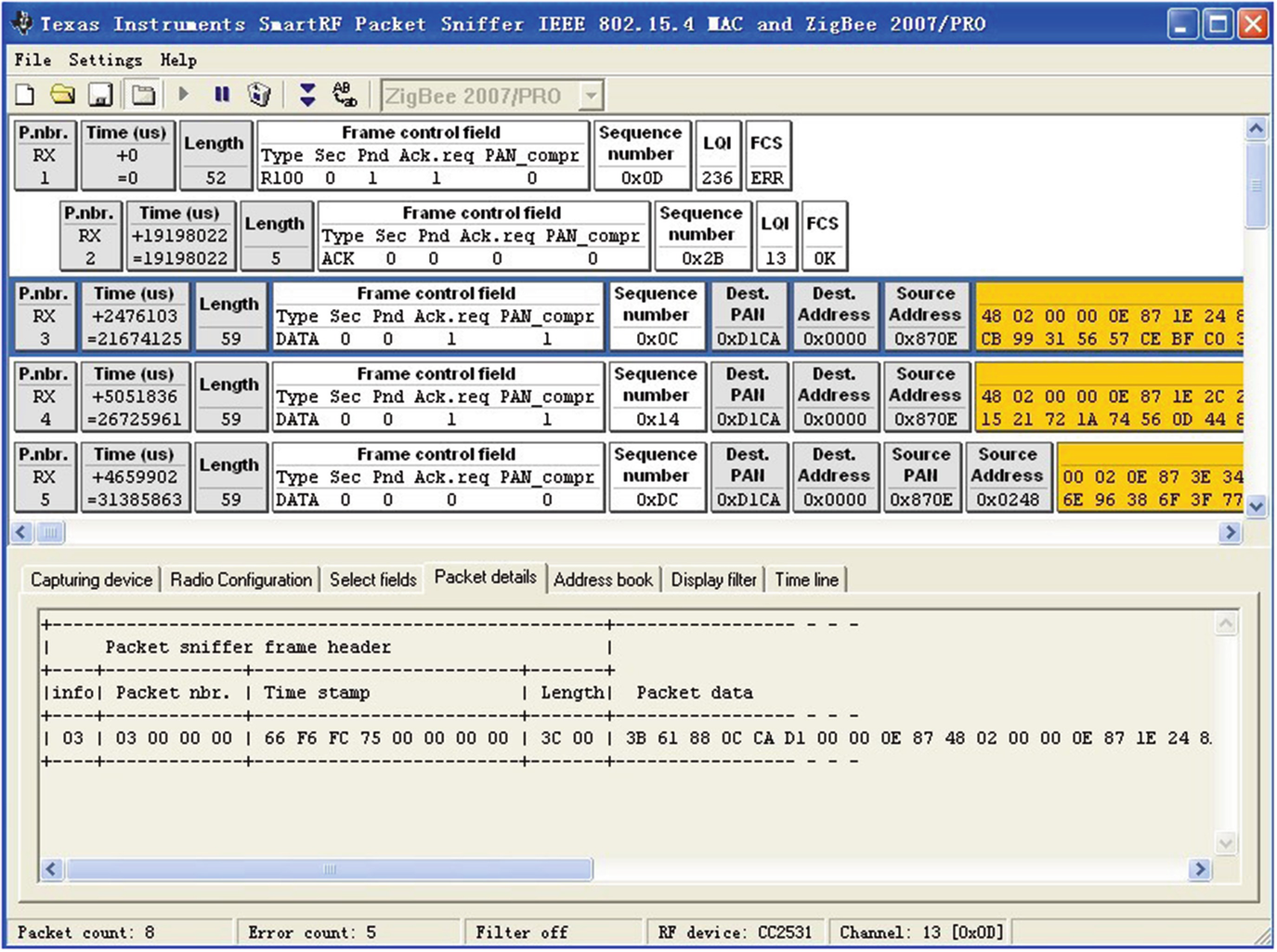Click the packet list scroll down arrow

(1256, 506)
